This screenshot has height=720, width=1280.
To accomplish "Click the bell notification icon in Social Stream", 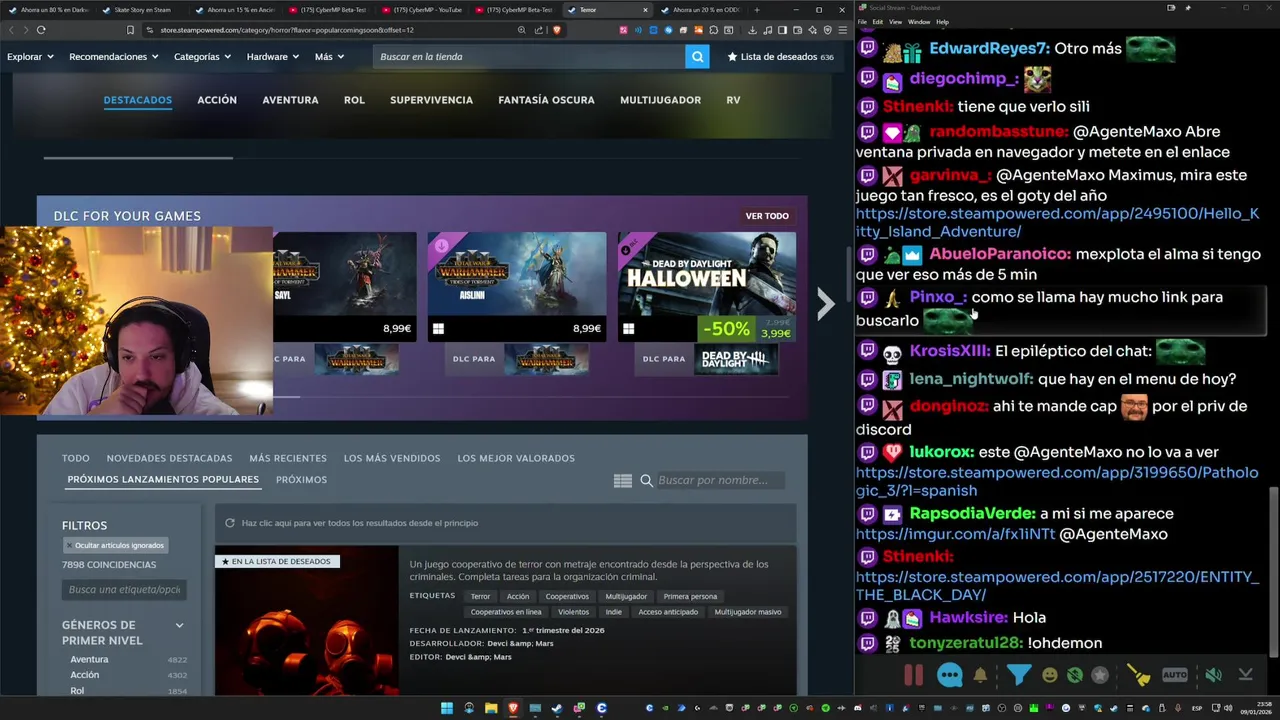I will (980, 675).
